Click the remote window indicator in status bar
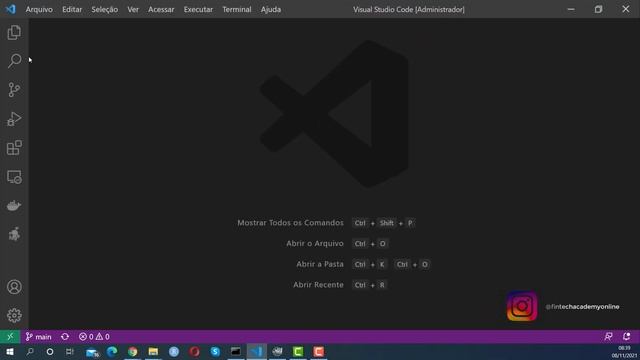 click(10, 337)
